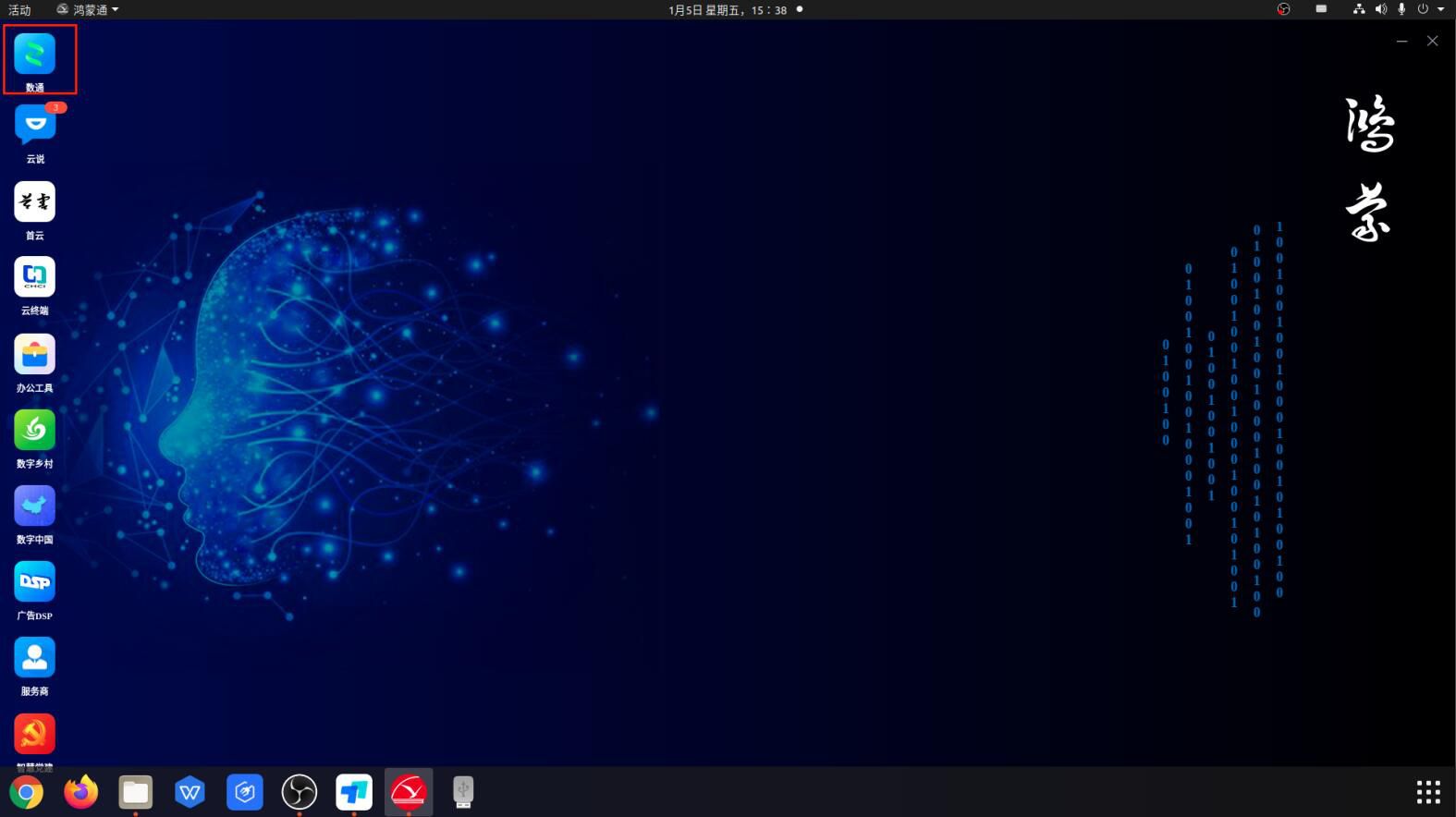Open the clock and calendar panel
The image size is (1456, 817).
coord(728,9)
